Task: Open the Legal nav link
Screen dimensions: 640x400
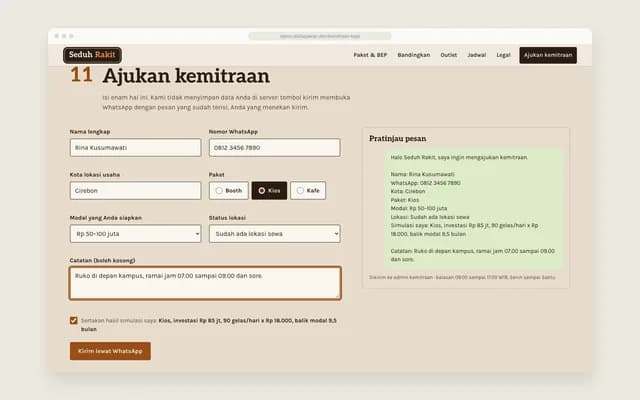Action: [x=503, y=55]
